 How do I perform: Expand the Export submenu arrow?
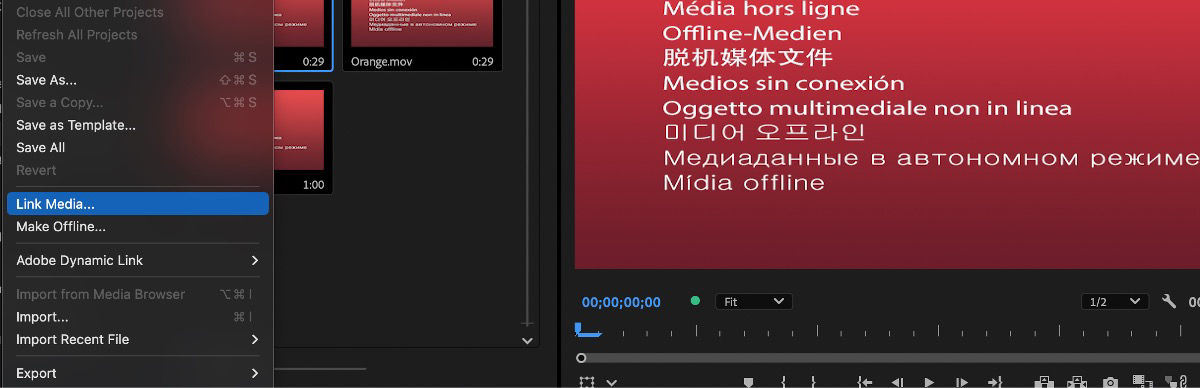[x=255, y=373]
